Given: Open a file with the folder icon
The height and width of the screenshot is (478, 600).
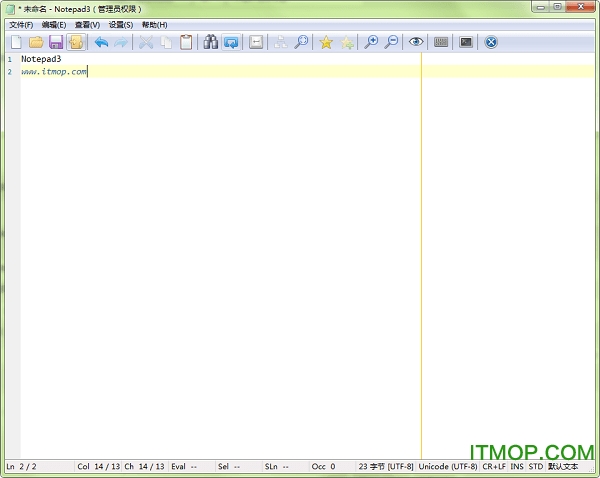Looking at the screenshot, I should click(36, 42).
